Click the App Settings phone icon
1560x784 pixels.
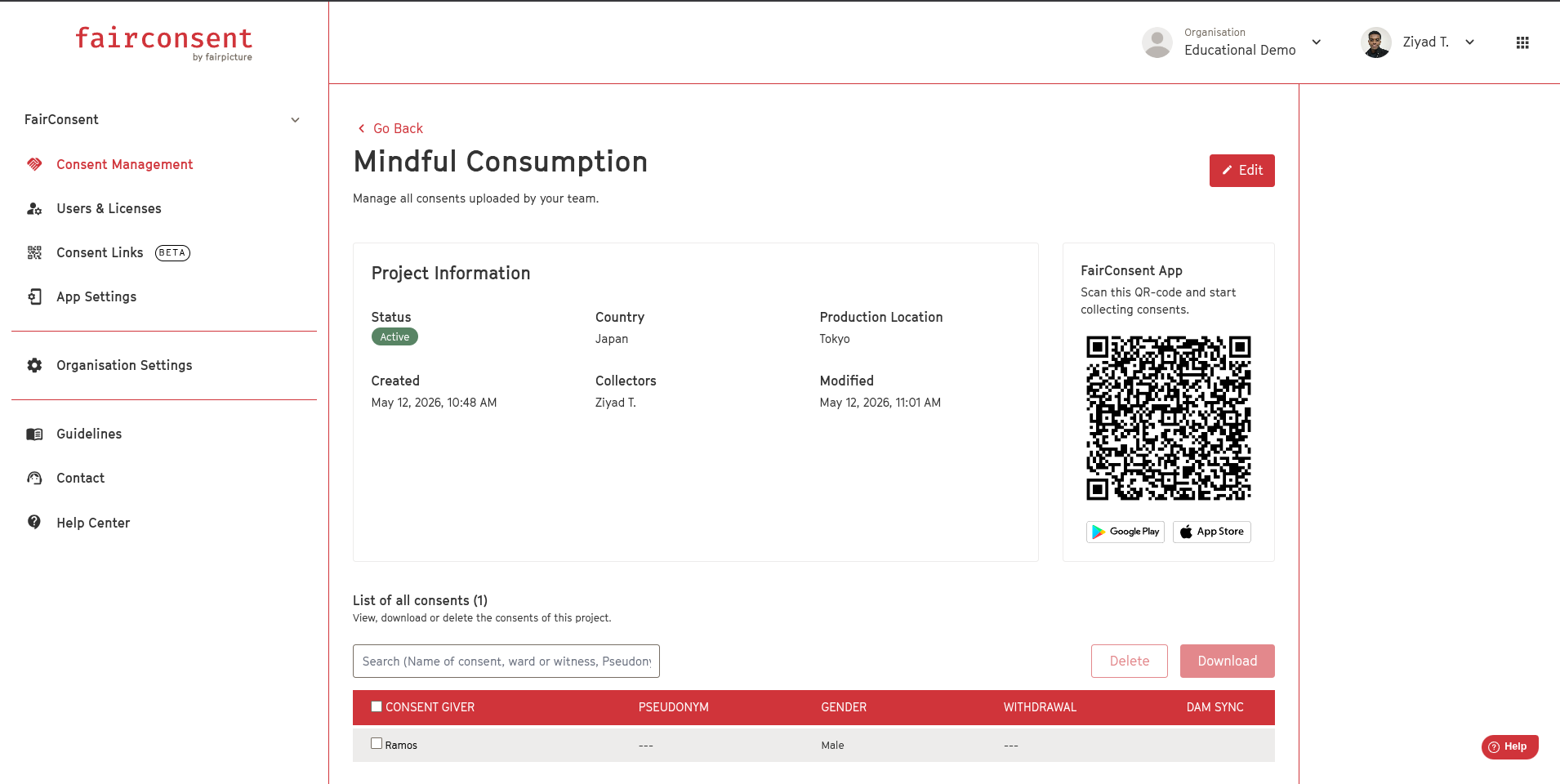34,296
